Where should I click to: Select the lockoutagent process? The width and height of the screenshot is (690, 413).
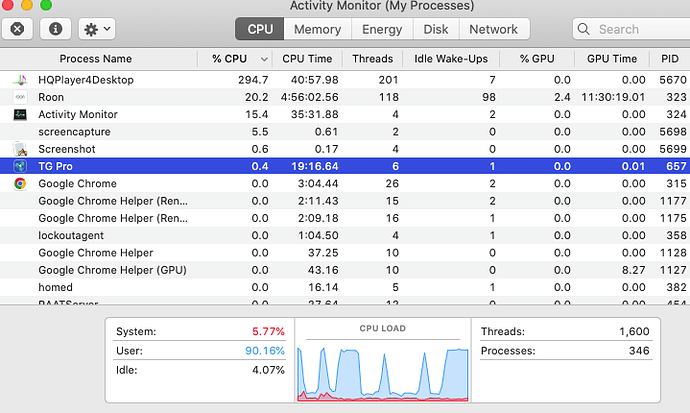click(x=71, y=235)
